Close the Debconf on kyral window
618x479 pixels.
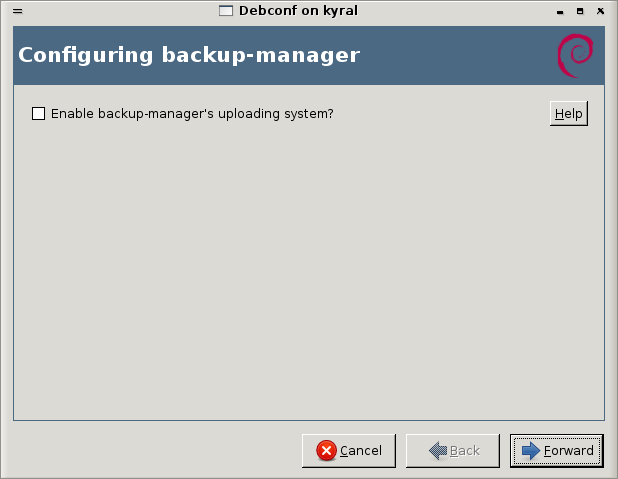(x=600, y=11)
